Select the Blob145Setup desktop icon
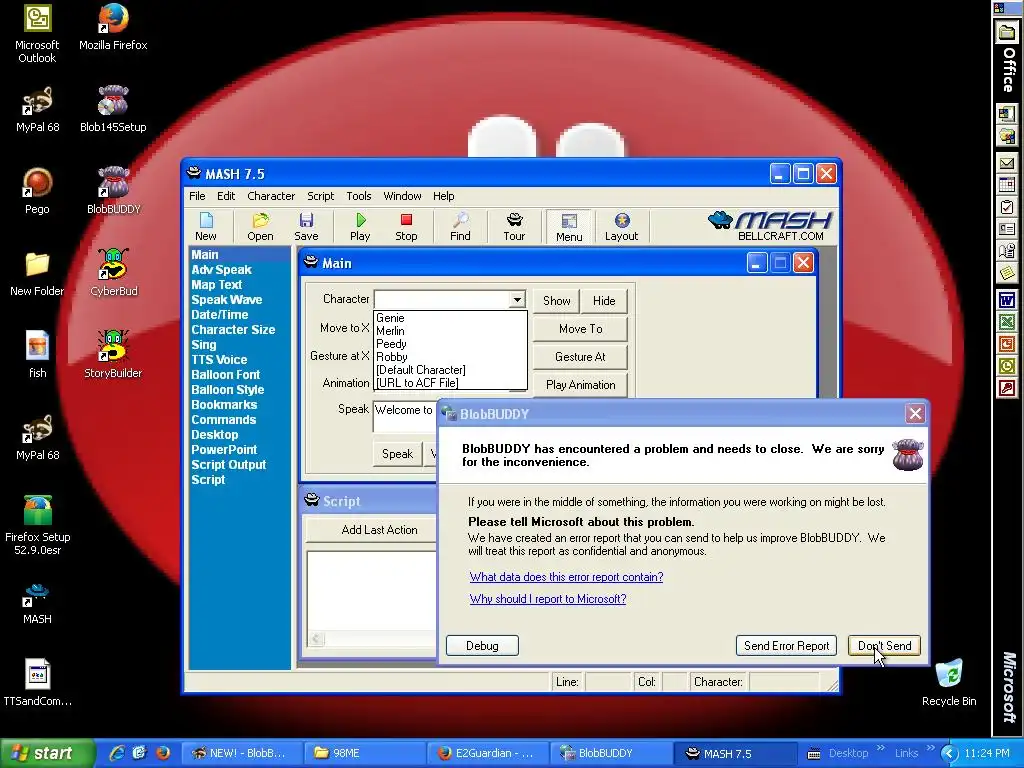The image size is (1024, 768). pos(113,109)
